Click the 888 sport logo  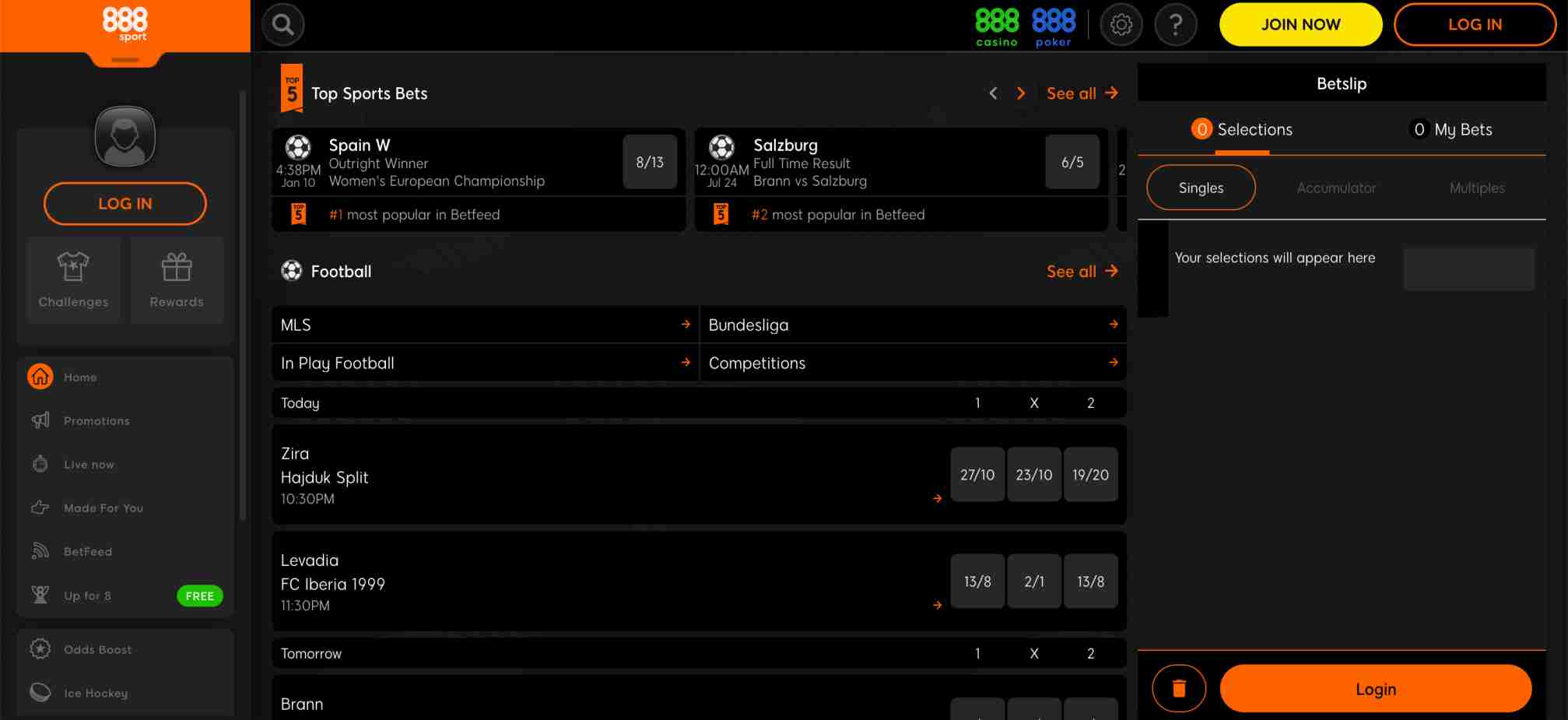(125, 24)
